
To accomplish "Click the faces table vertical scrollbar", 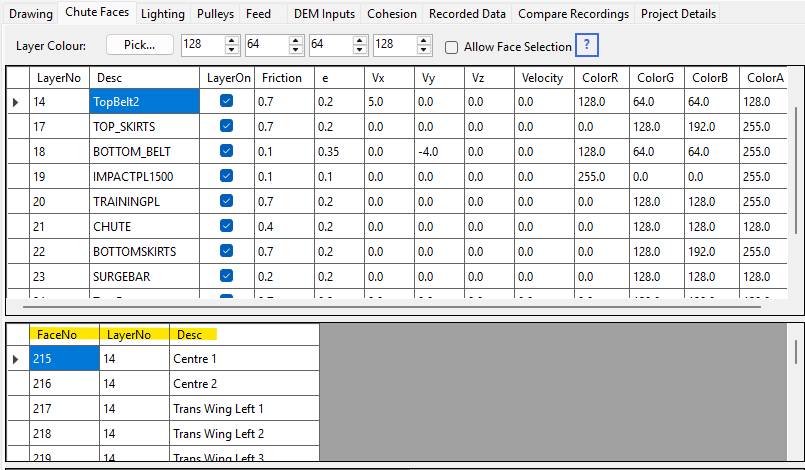I will point(796,351).
